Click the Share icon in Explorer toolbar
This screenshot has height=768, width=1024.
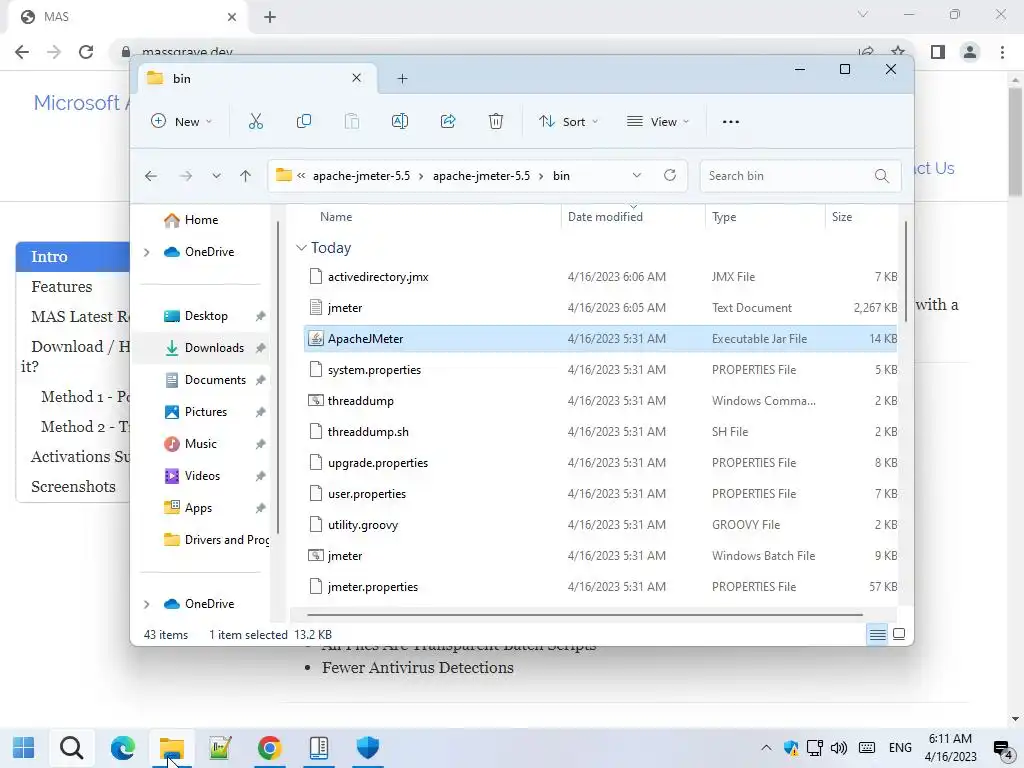click(x=448, y=121)
